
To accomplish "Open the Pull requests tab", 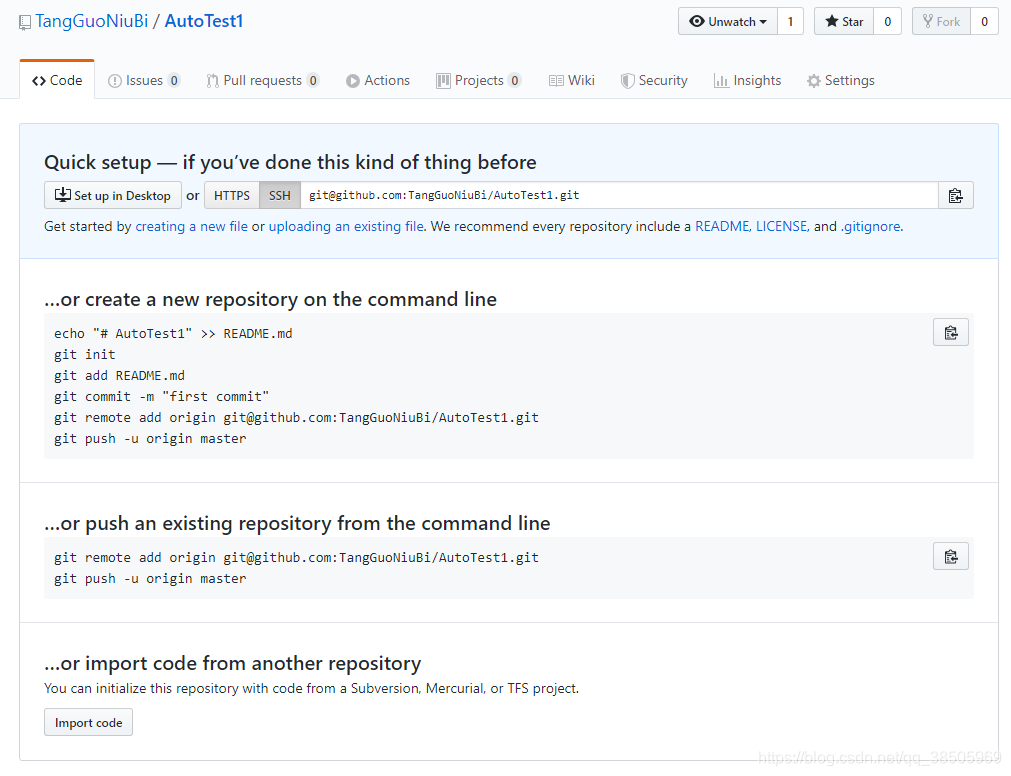I will 262,81.
